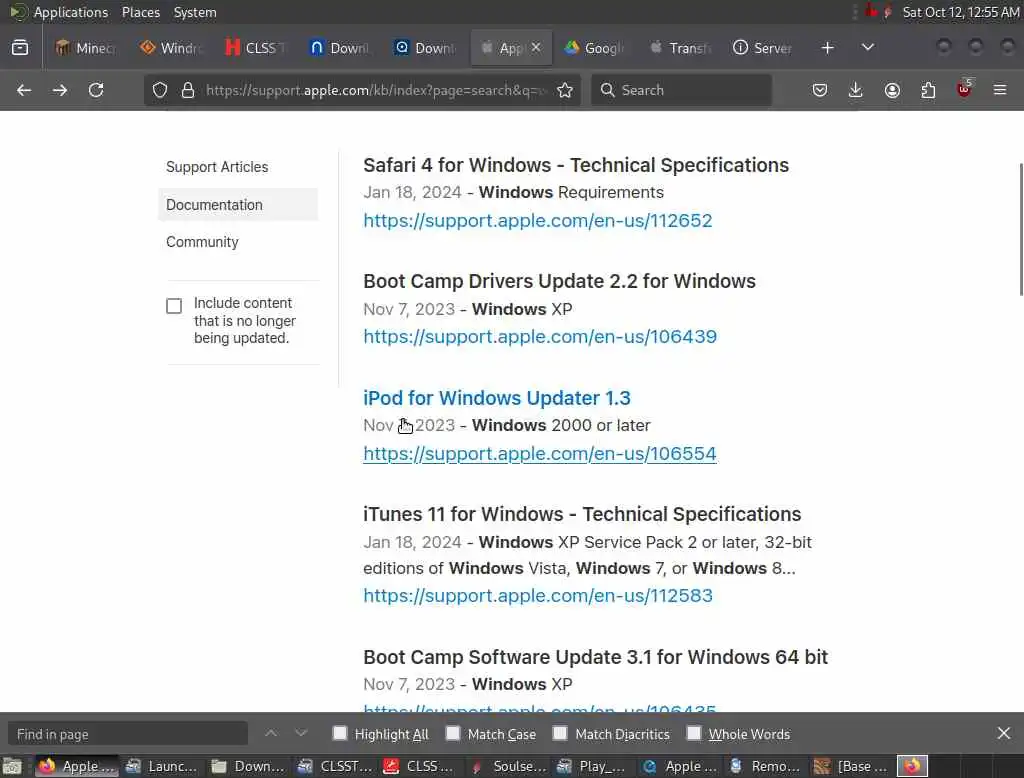Toggle Match Case checkbox

453,734
